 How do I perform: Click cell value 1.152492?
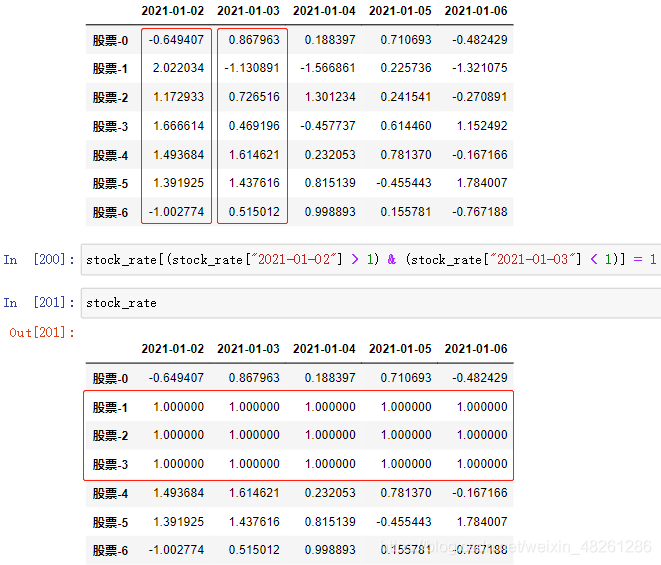click(482, 126)
